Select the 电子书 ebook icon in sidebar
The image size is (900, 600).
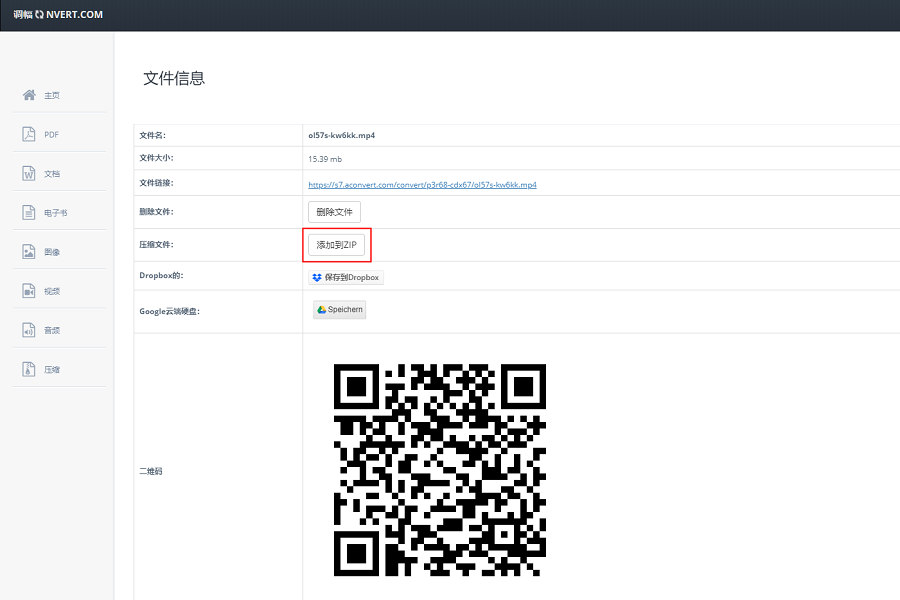point(29,212)
